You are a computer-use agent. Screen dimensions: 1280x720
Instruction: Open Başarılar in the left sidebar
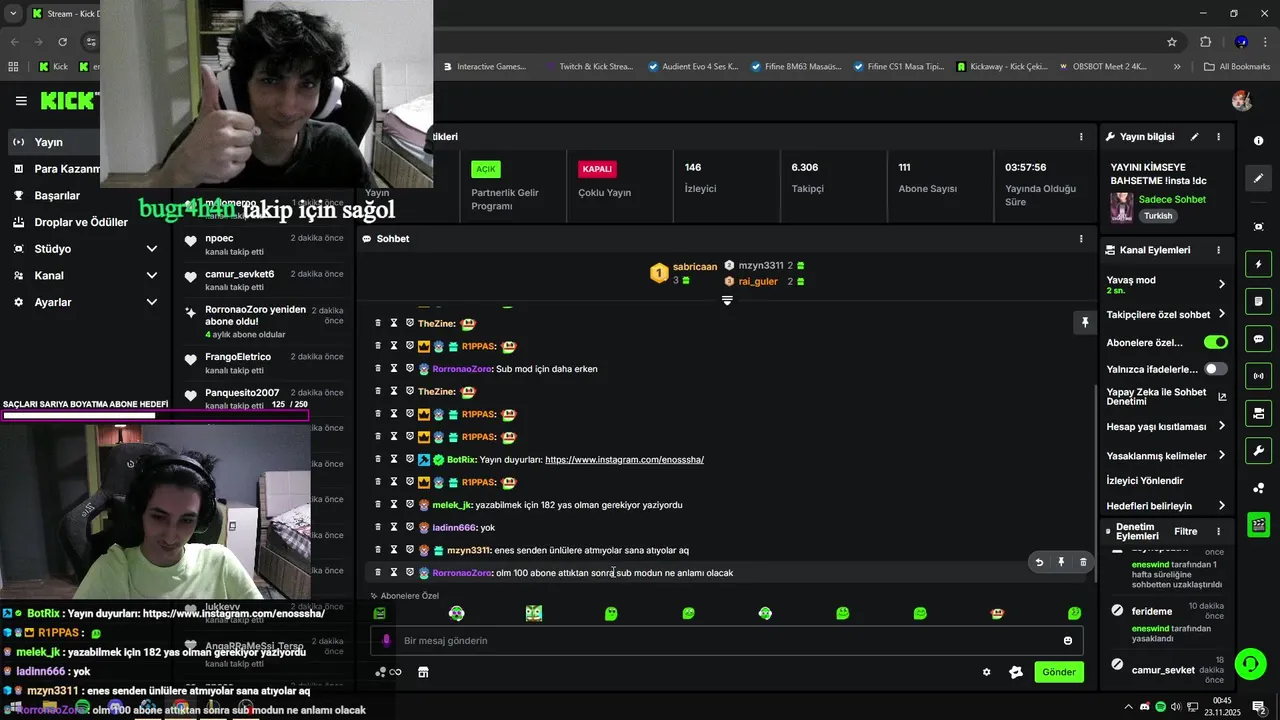(57, 196)
